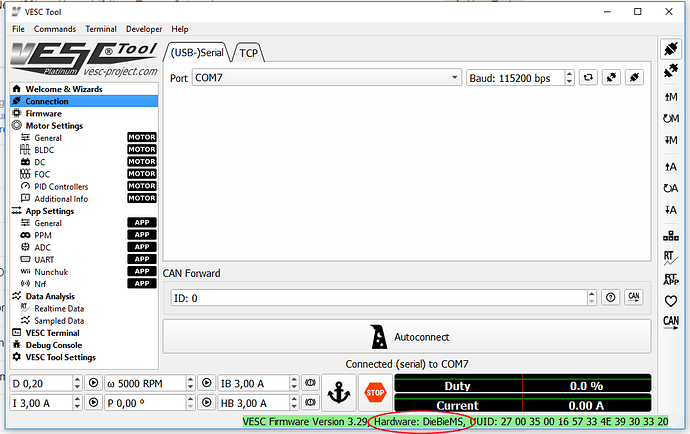Image resolution: width=690 pixels, height=434 pixels.
Task: Open the Commands menu
Action: tap(55, 29)
